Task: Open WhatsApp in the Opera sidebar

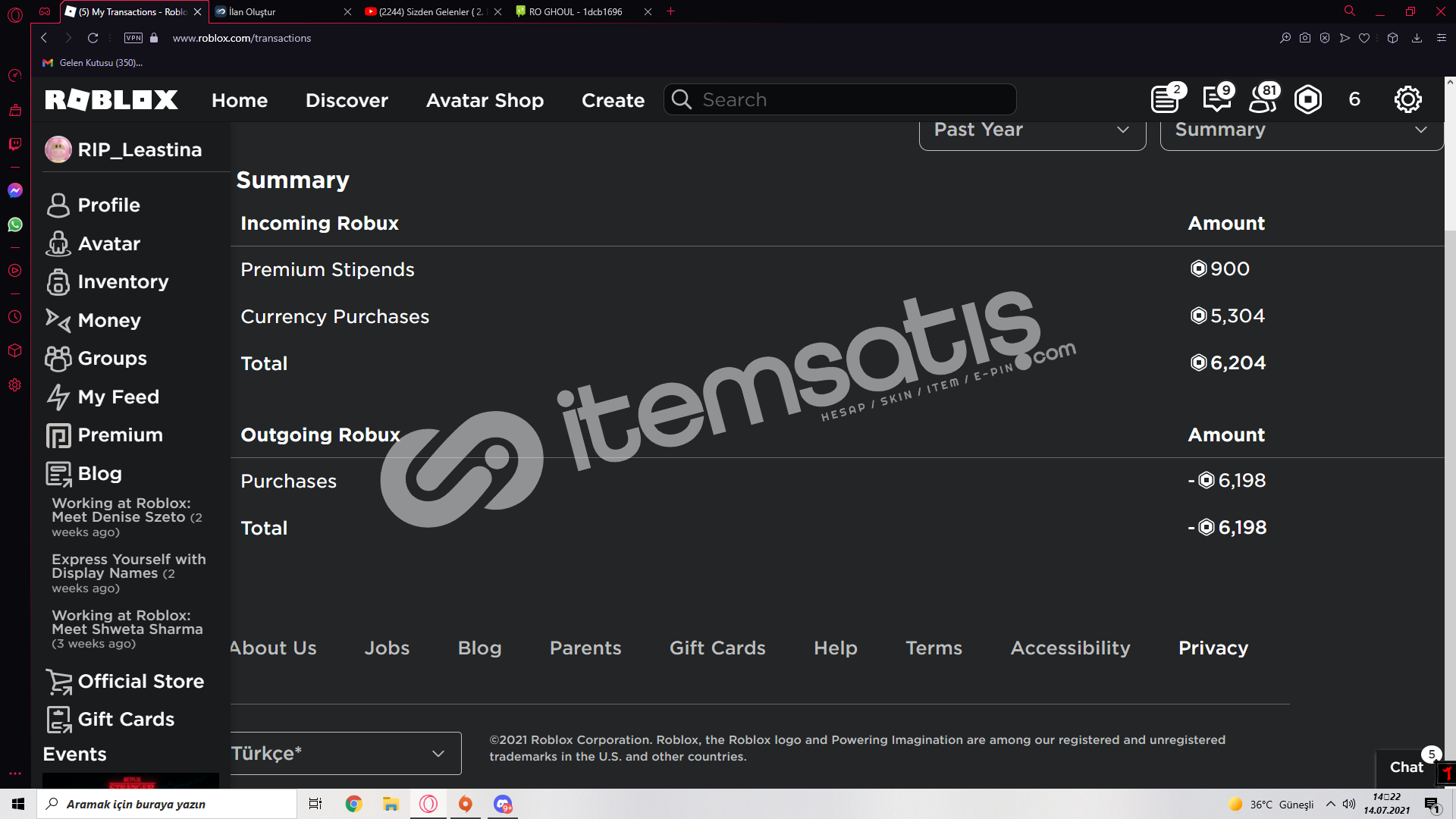Action: tap(15, 224)
